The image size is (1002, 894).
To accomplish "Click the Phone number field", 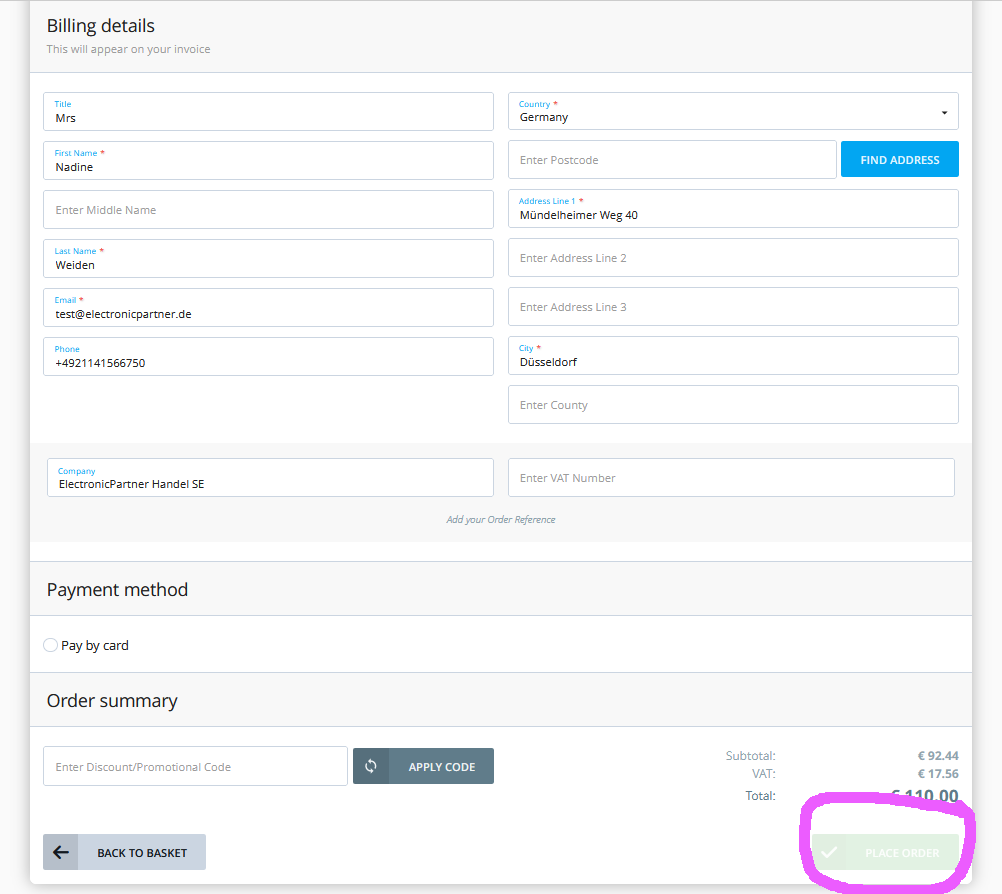I will pos(268,357).
